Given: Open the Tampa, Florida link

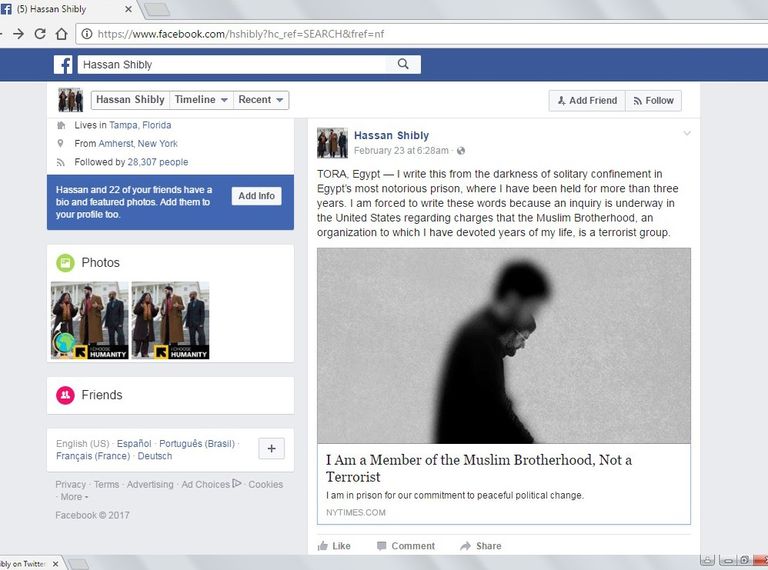Looking at the screenshot, I should (141, 126).
